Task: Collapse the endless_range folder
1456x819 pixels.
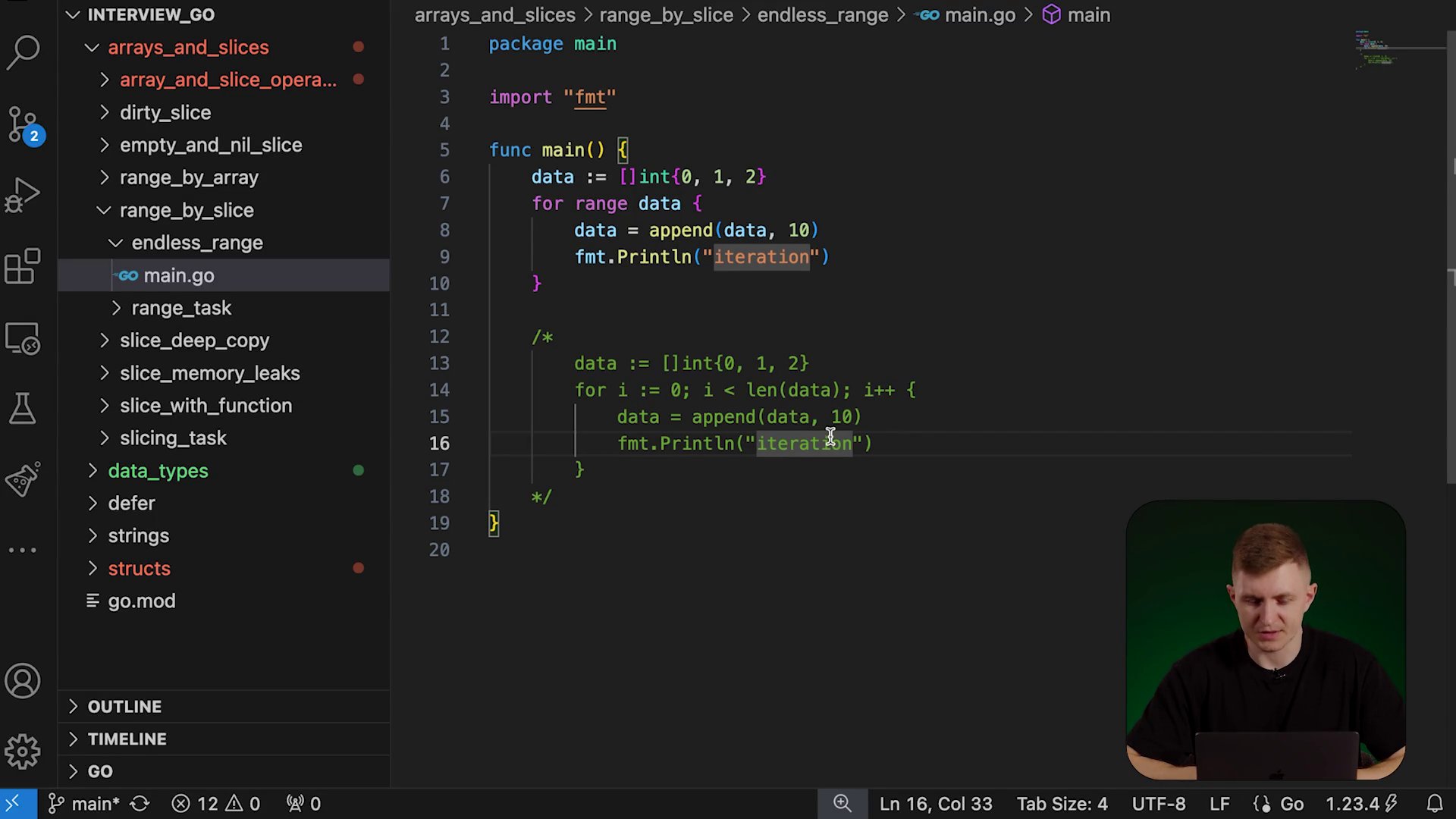Action: coord(115,243)
